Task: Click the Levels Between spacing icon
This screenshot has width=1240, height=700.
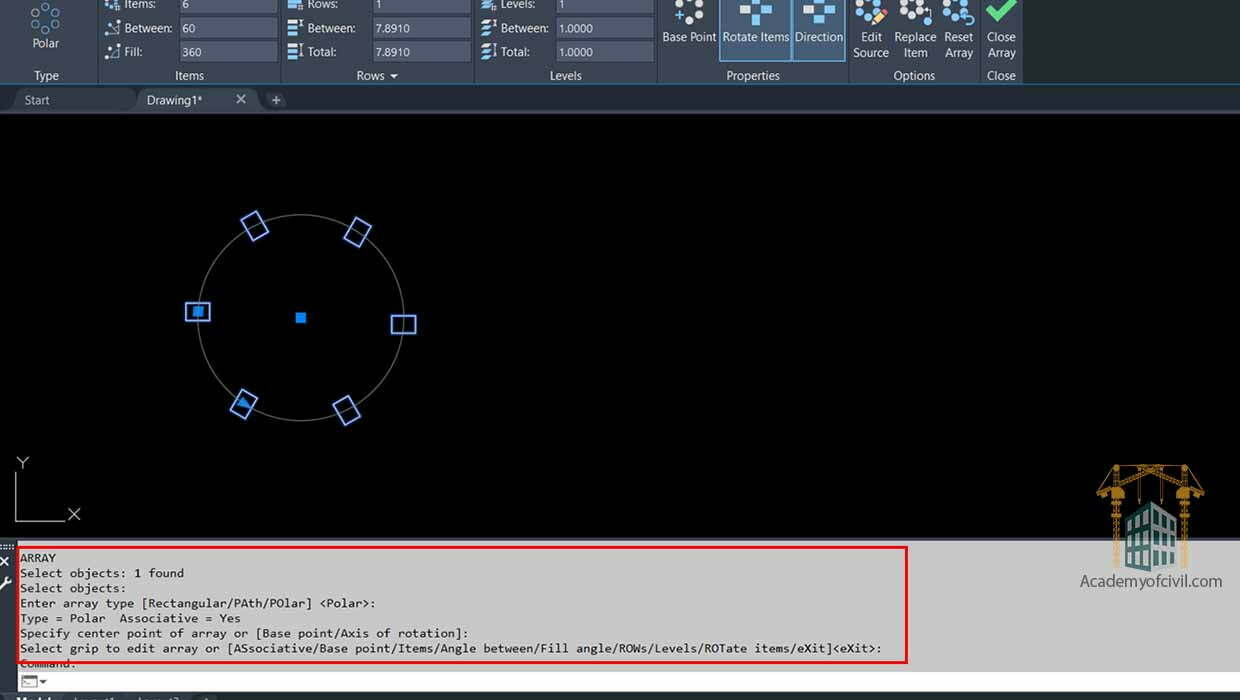Action: (x=488, y=28)
